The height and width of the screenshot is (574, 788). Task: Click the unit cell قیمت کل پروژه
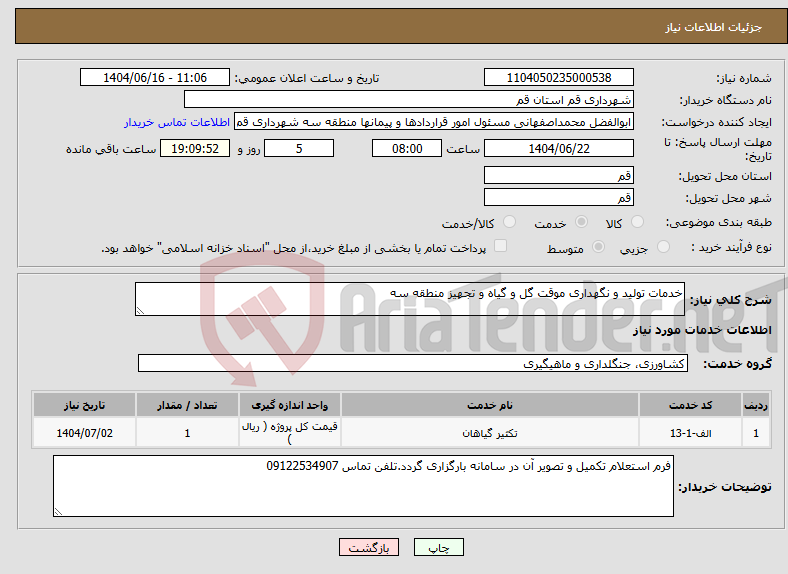[x=289, y=433]
